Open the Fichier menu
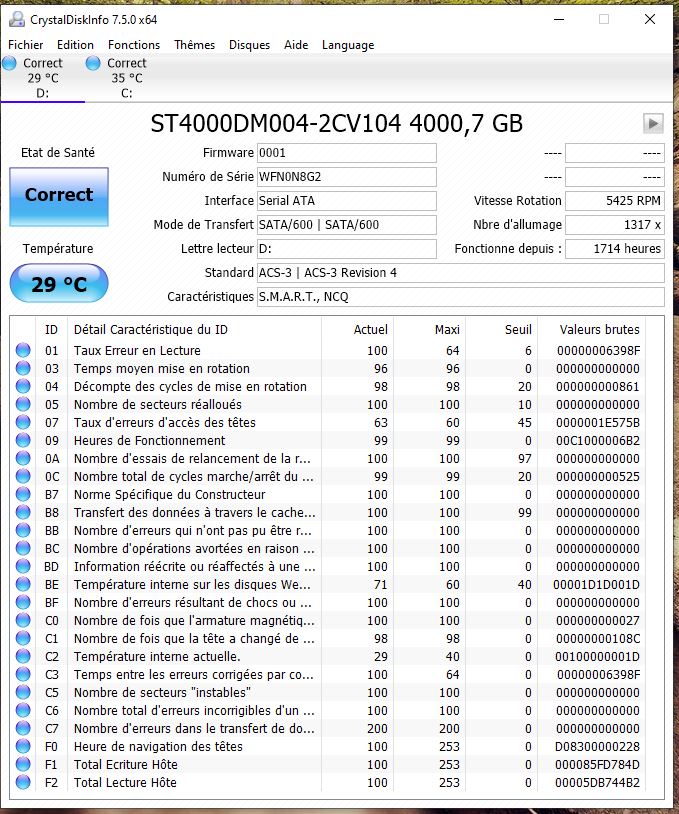Viewport: 679px width, 814px height. pos(25,45)
